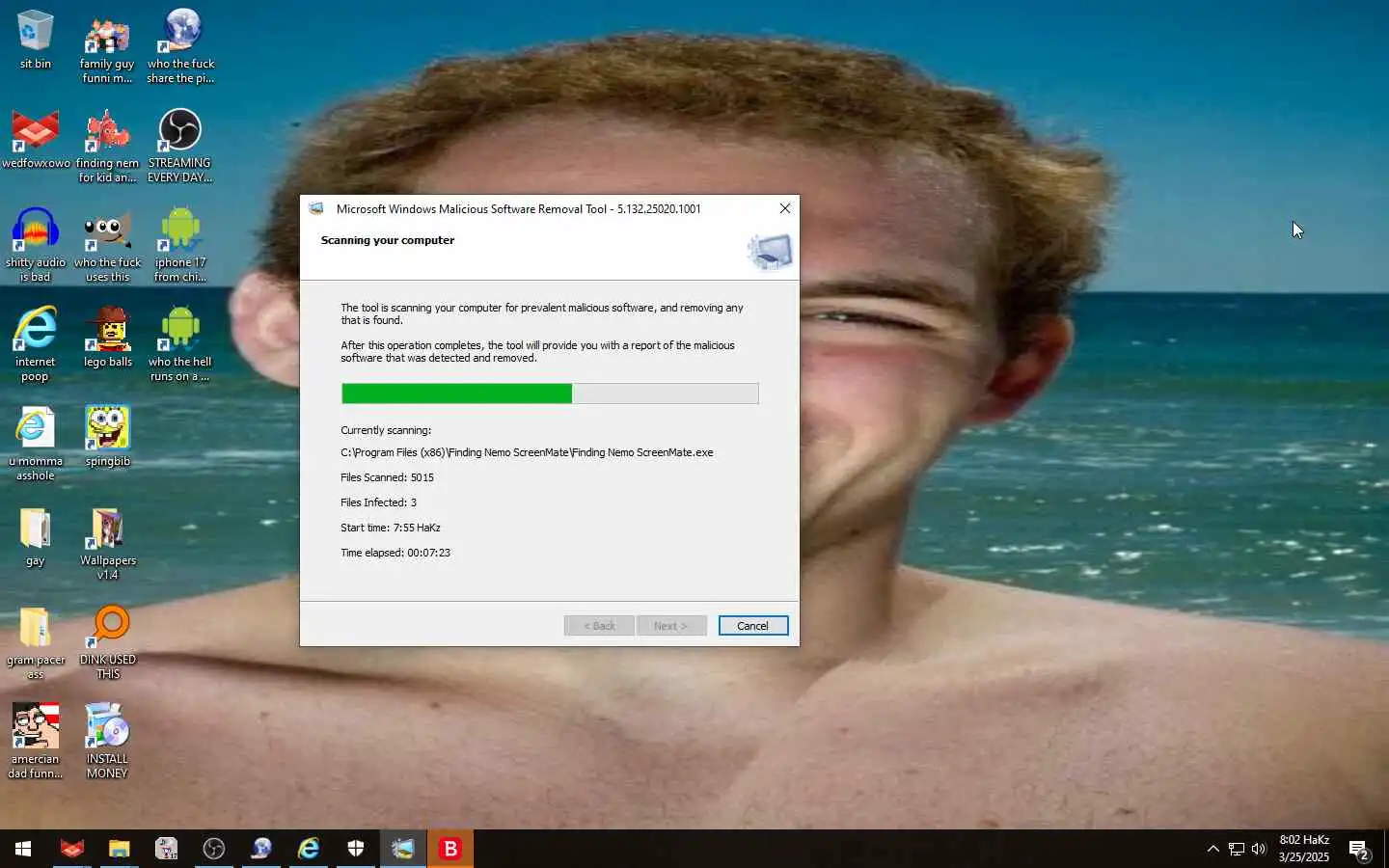This screenshot has height=868, width=1389.
Task: Open the volume control tray icon
Action: [x=1259, y=849]
